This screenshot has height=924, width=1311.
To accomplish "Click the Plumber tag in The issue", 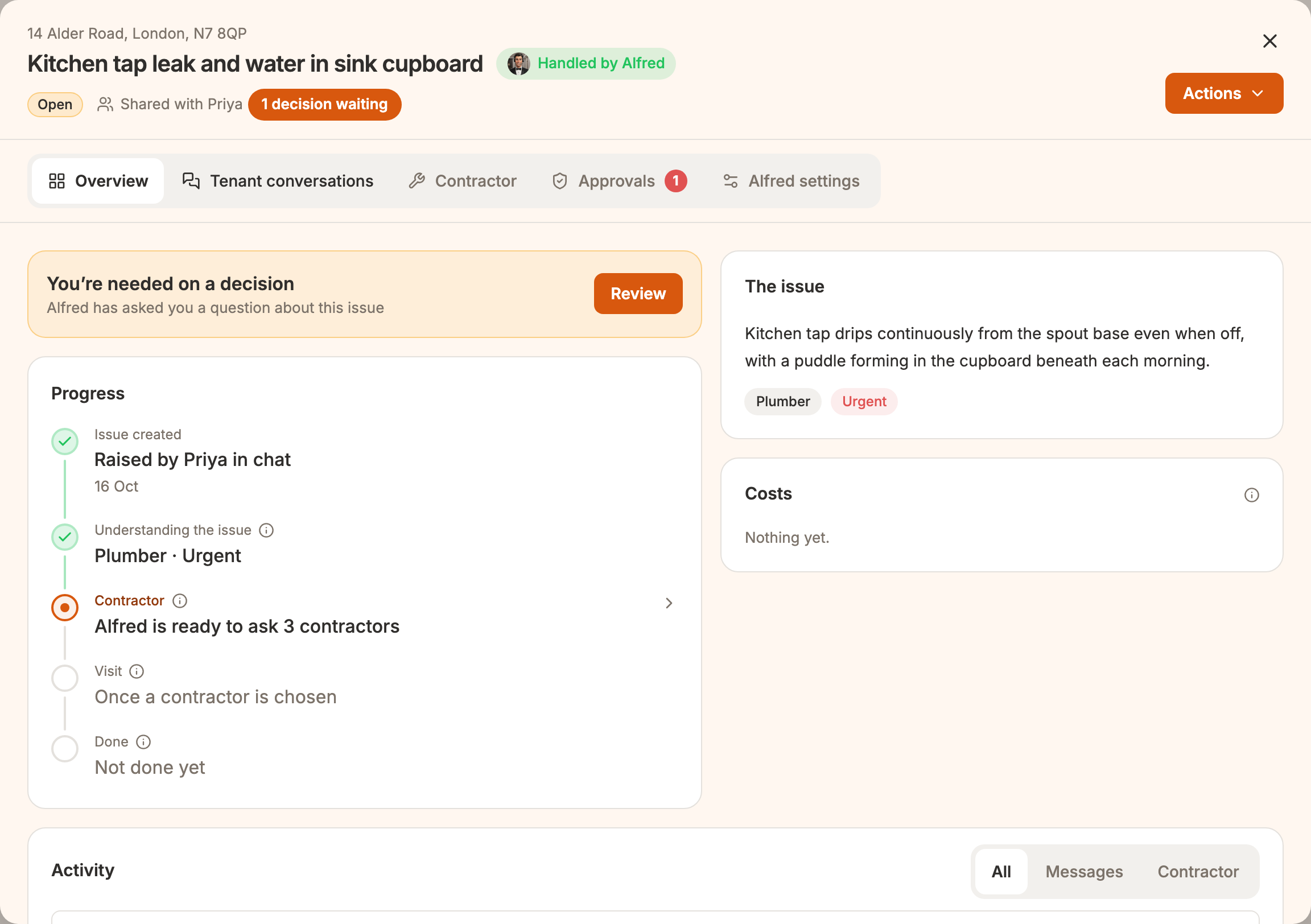I will [x=783, y=402].
